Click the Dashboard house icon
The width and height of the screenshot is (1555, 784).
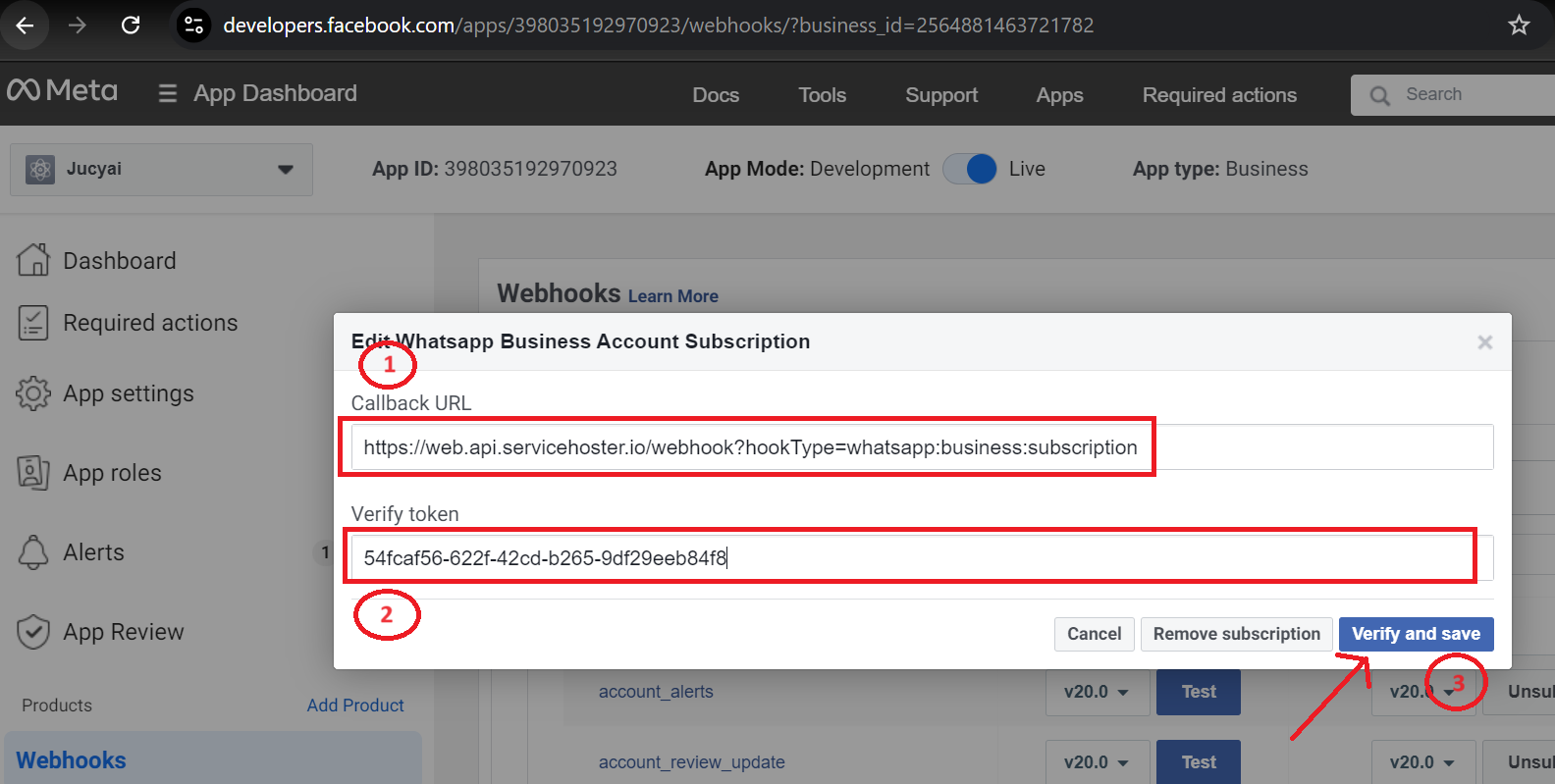[x=33, y=260]
